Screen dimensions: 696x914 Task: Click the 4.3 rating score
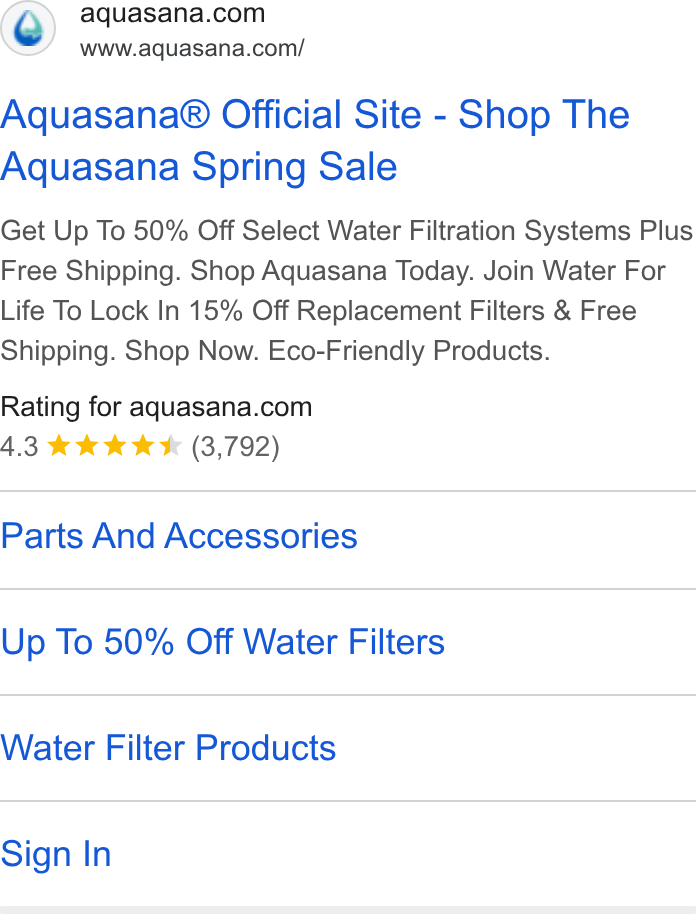[19, 447]
